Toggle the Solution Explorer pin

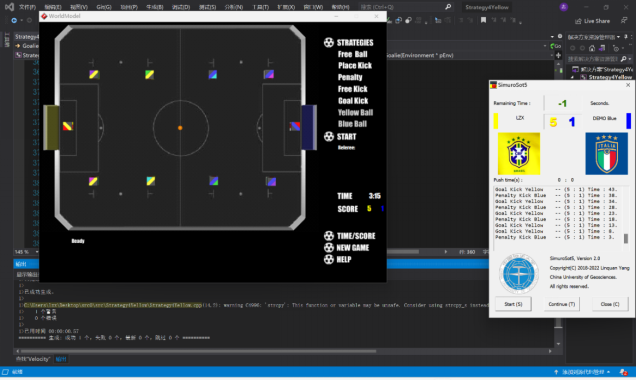pyautogui.click(x=626, y=37)
